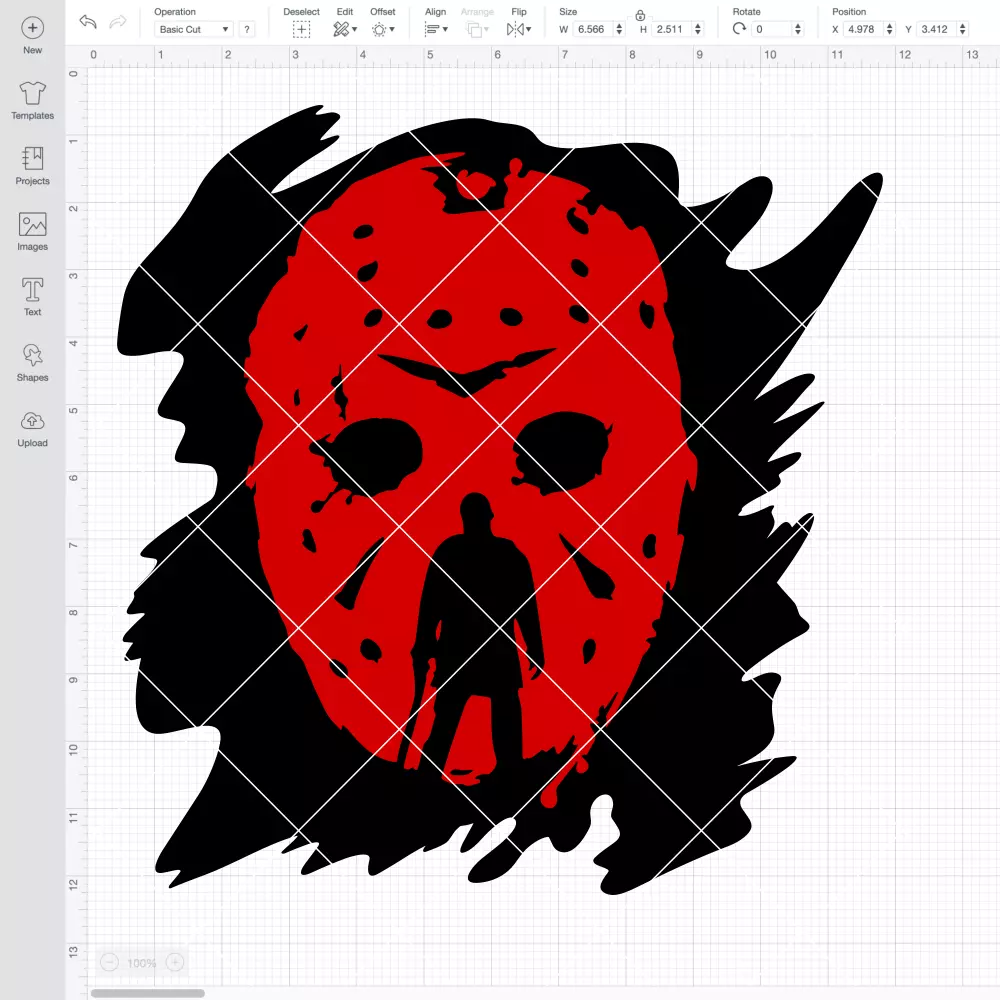Click the Rotate icon
The image size is (1000, 1000).
(740, 29)
